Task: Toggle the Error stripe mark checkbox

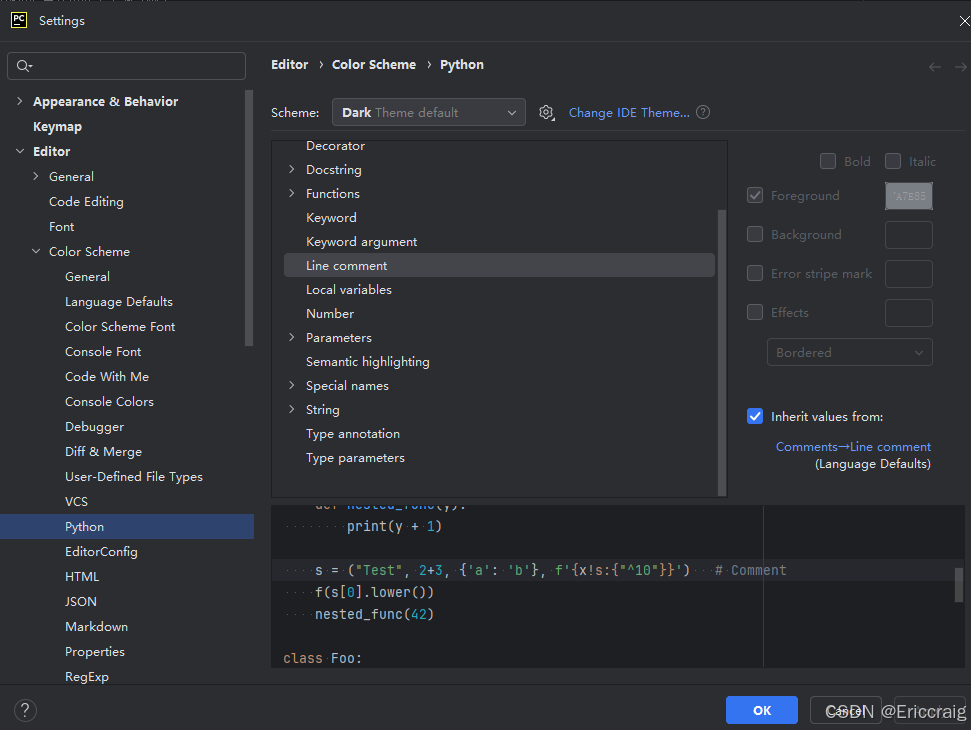Action: [755, 273]
